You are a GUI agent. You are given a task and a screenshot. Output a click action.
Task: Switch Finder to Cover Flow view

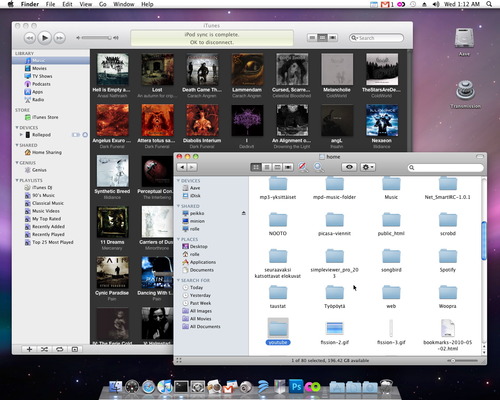coord(288,167)
